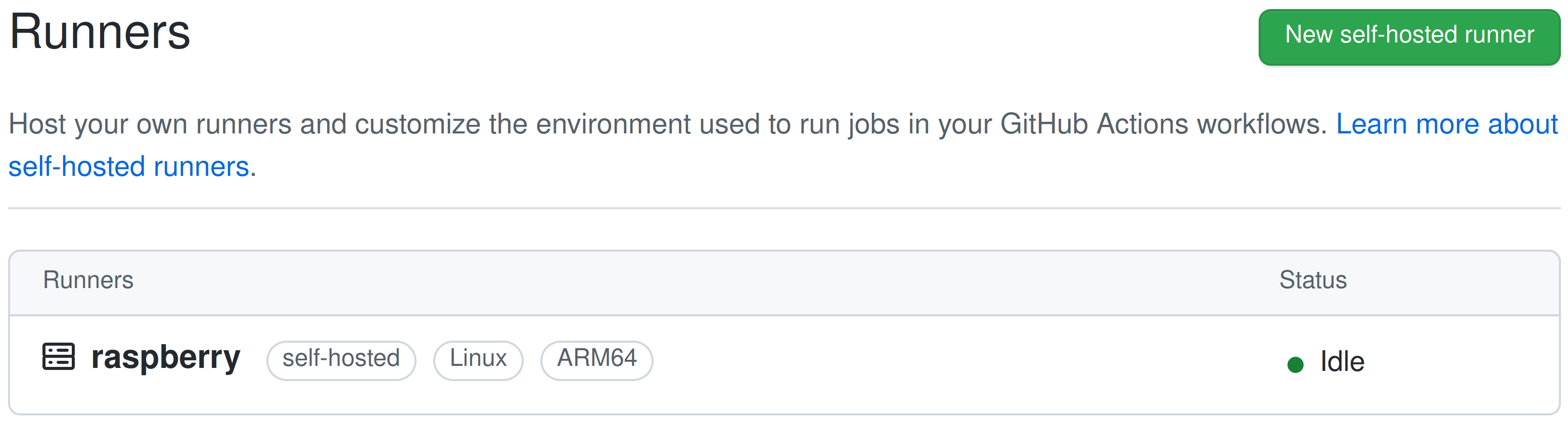Click the horizontal divider under description

click(x=784, y=208)
